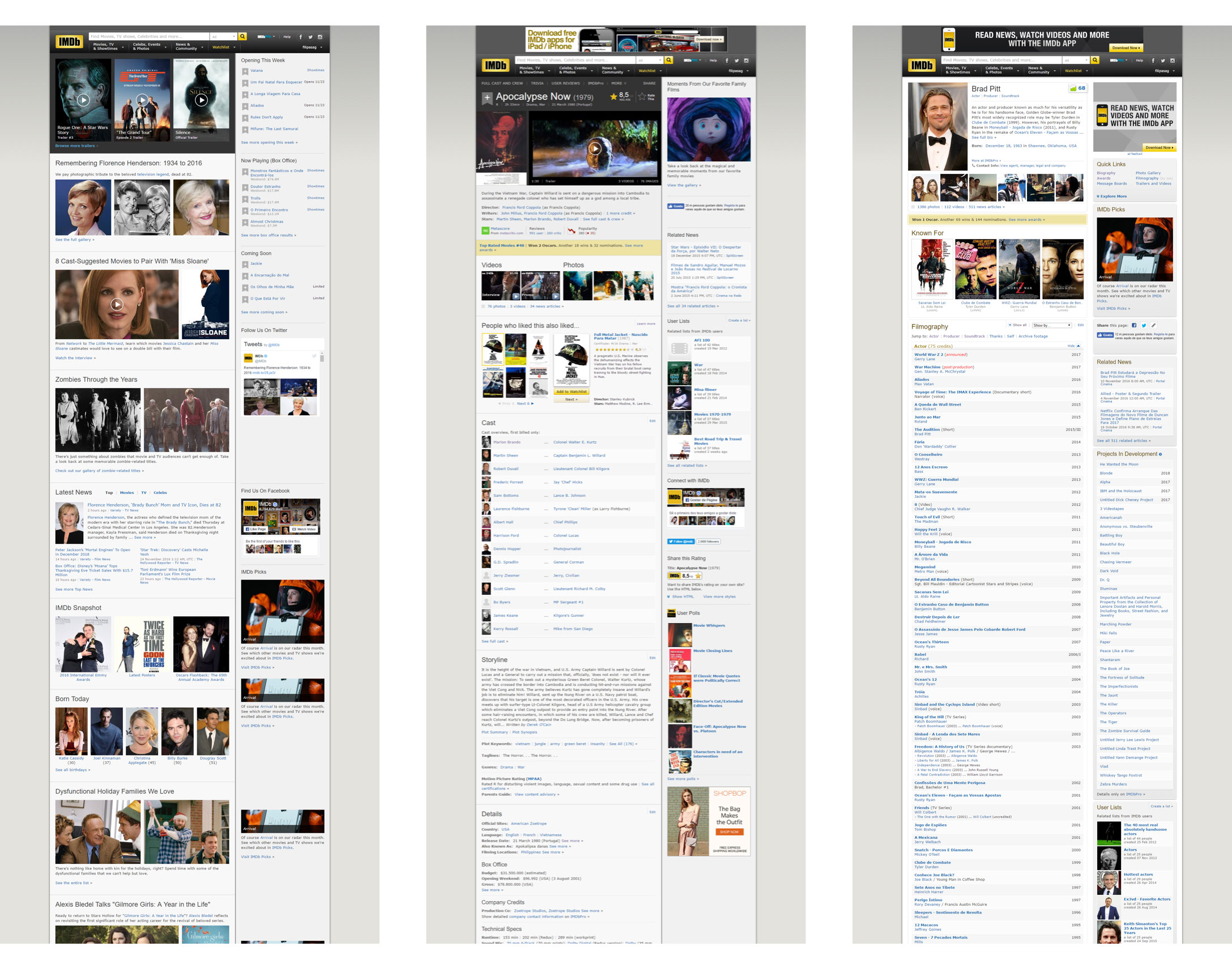The width and height of the screenshot is (1232, 955).
Task: Play the Apocalypse Now trailer video
Action: tap(595, 148)
